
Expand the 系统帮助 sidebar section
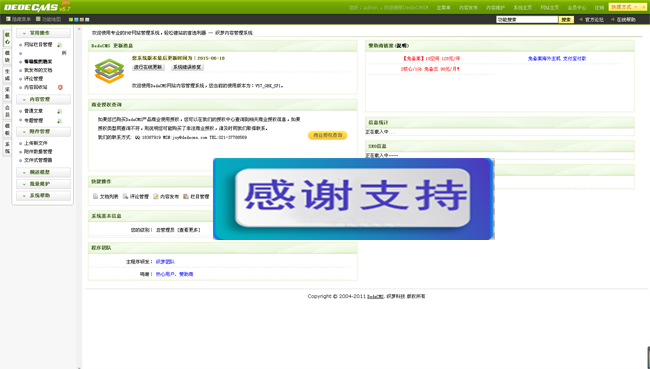point(43,195)
